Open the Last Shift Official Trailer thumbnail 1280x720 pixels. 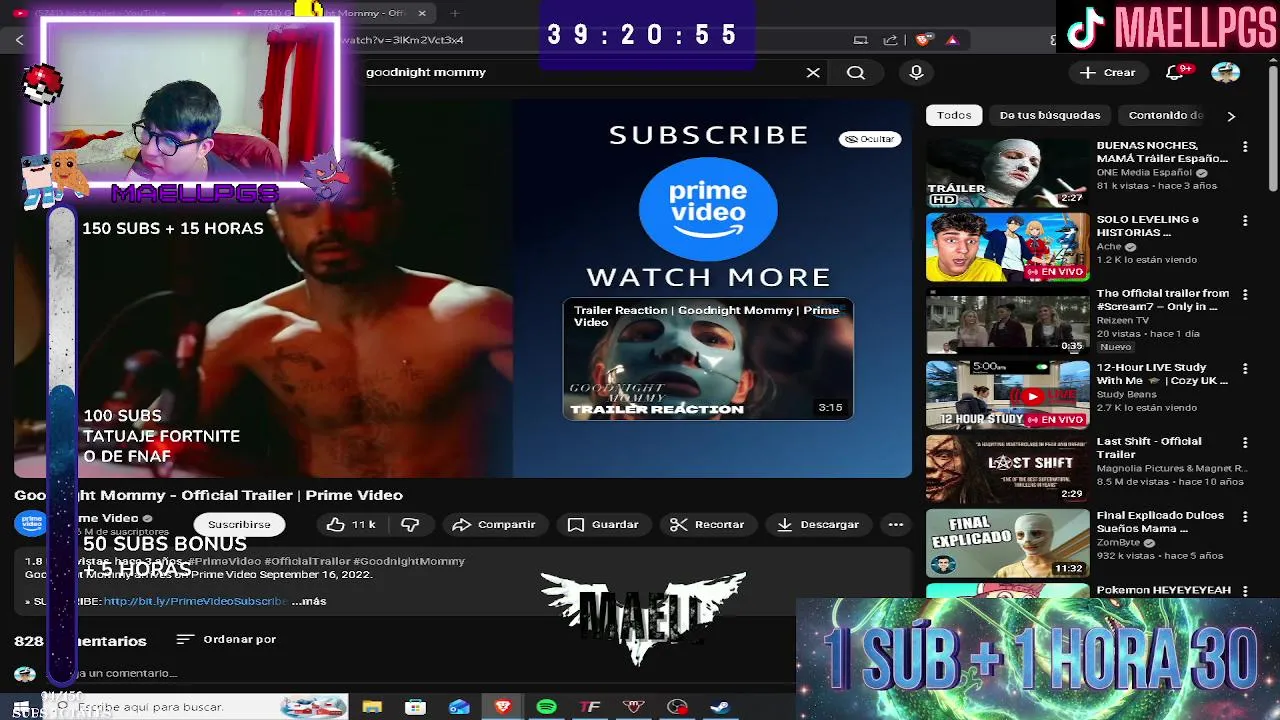(x=1007, y=469)
